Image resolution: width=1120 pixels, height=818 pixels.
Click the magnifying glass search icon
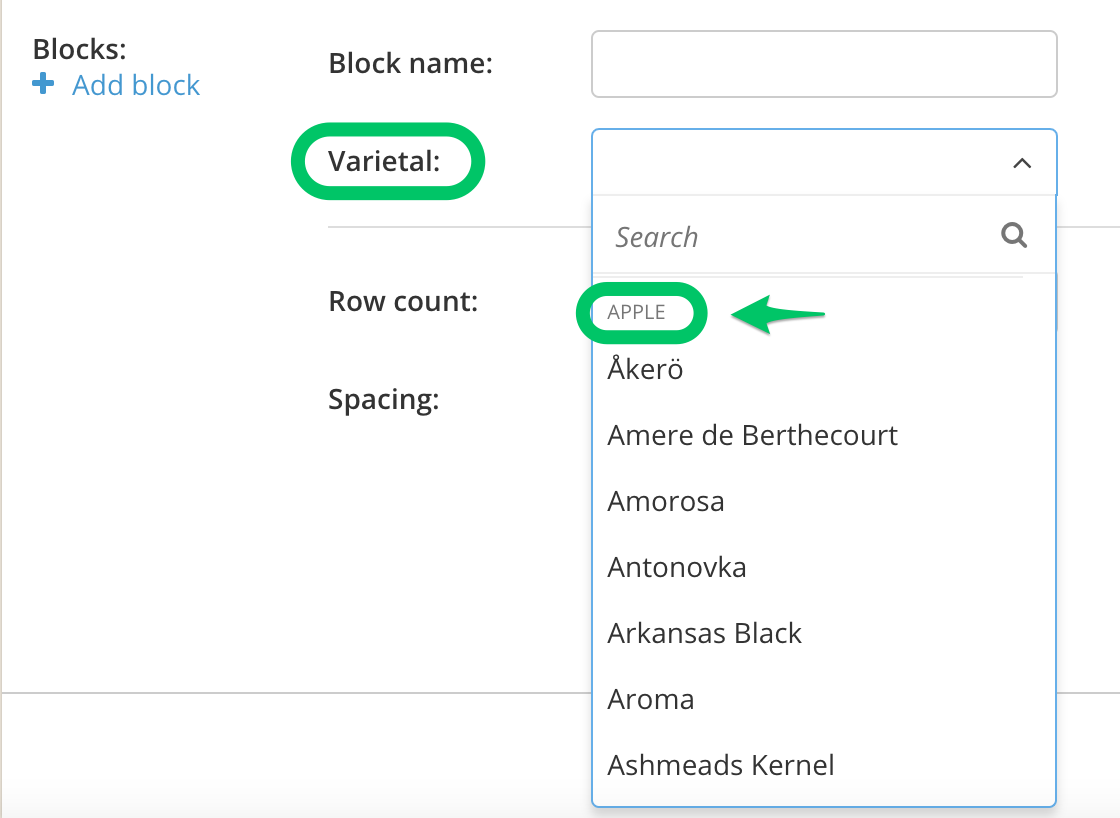tap(1014, 236)
